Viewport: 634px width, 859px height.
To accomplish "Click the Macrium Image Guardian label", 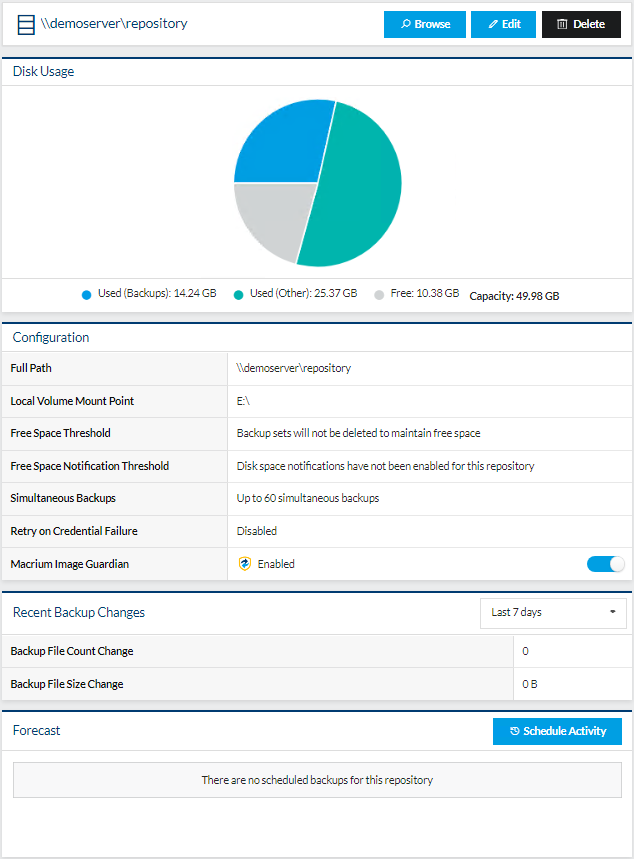I will click(70, 564).
